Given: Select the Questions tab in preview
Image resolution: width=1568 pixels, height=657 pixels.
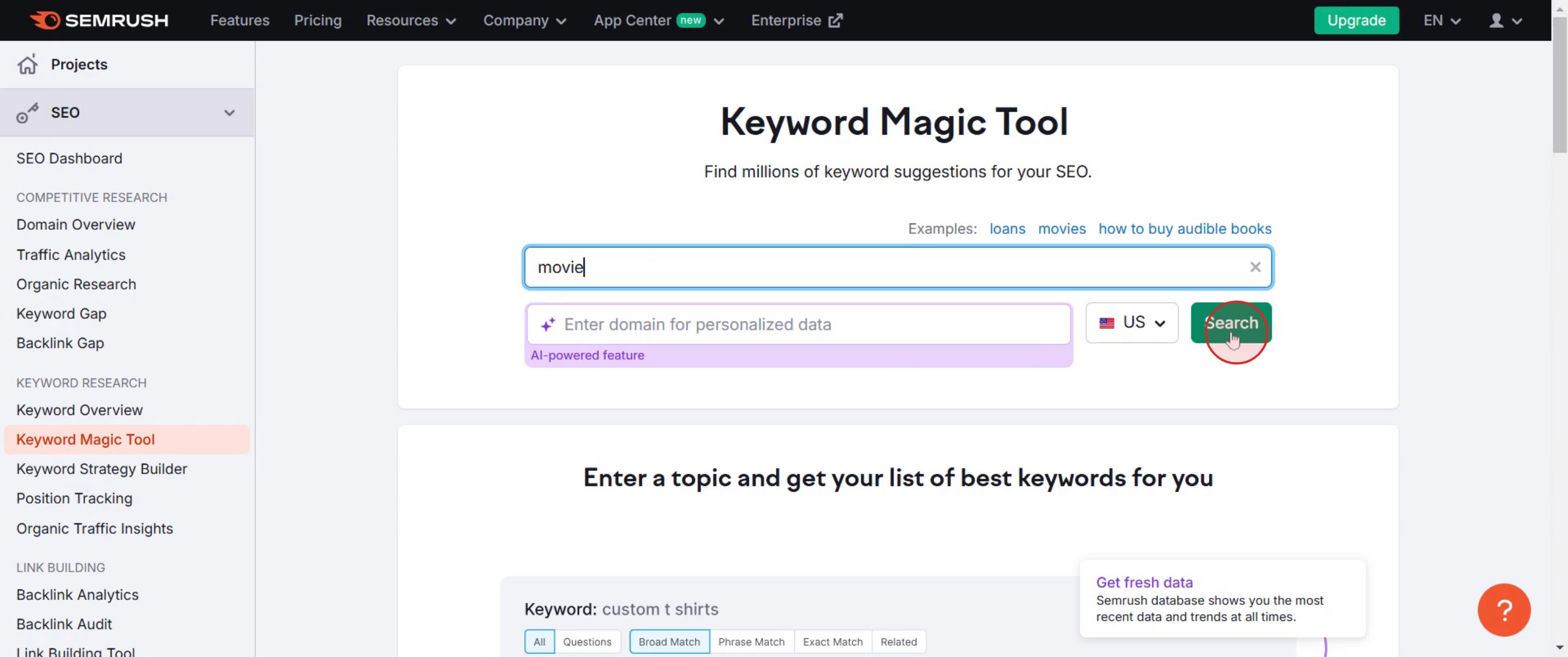Looking at the screenshot, I should click(587, 642).
